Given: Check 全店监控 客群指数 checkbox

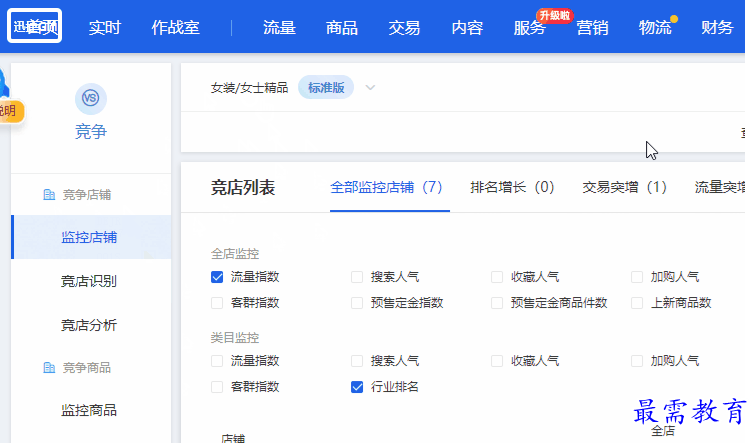Looking at the screenshot, I should pyautogui.click(x=217, y=303).
